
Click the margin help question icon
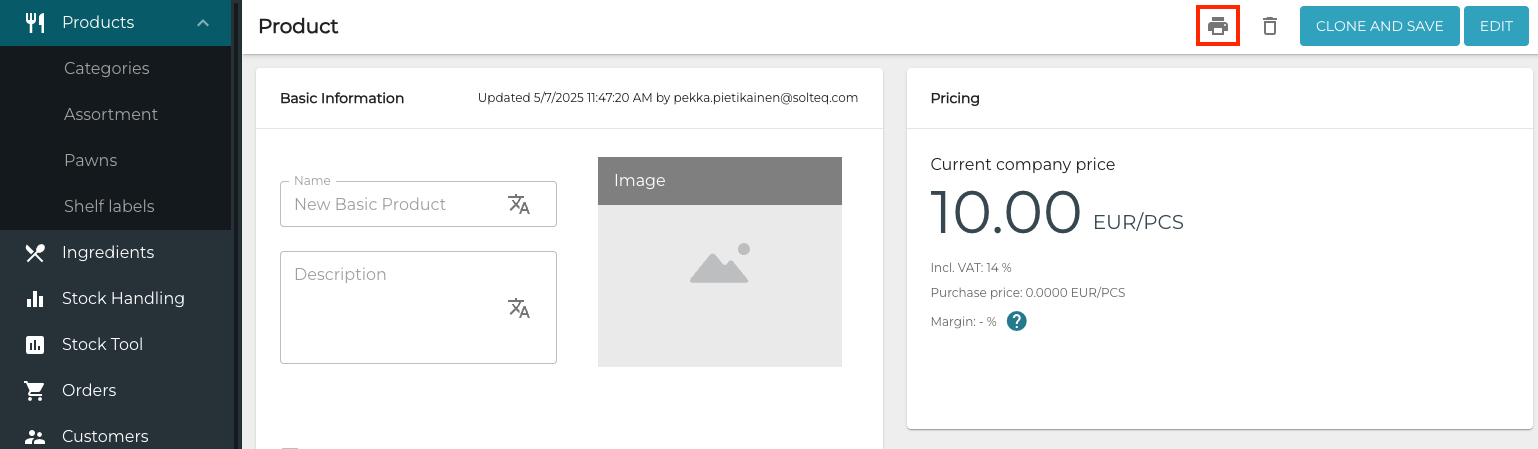(1017, 321)
